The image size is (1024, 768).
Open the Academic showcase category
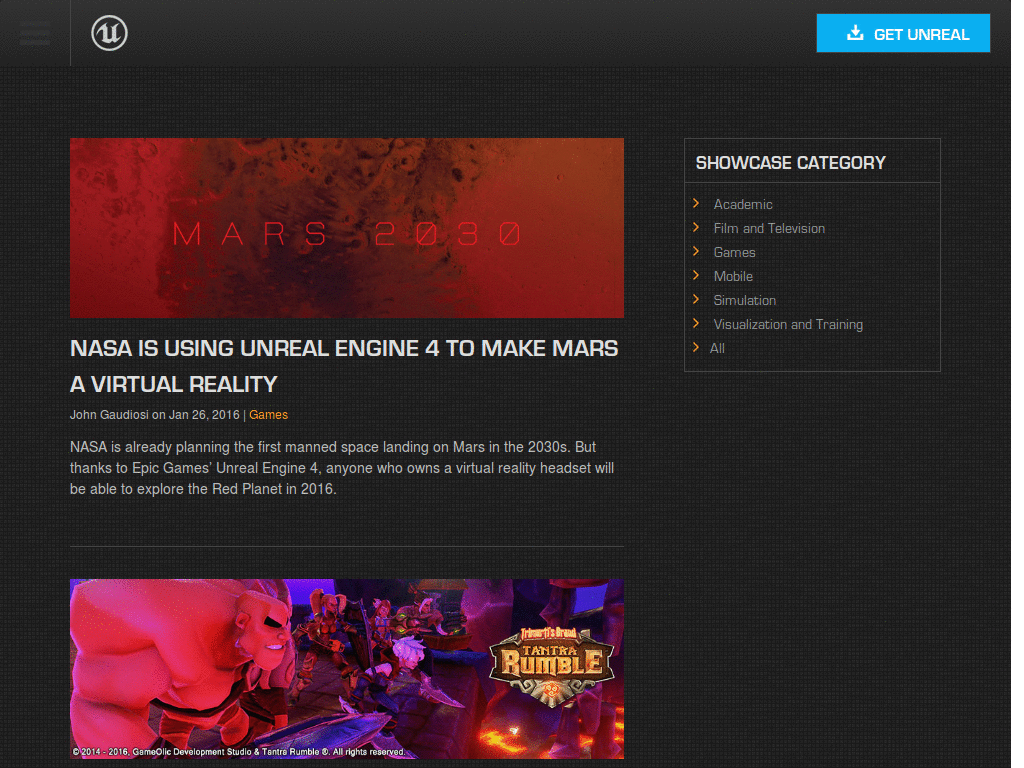pyautogui.click(x=743, y=204)
